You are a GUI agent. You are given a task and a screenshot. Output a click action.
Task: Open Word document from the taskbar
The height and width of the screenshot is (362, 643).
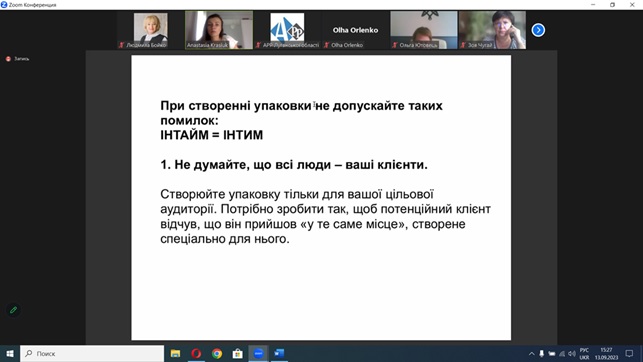click(x=279, y=353)
